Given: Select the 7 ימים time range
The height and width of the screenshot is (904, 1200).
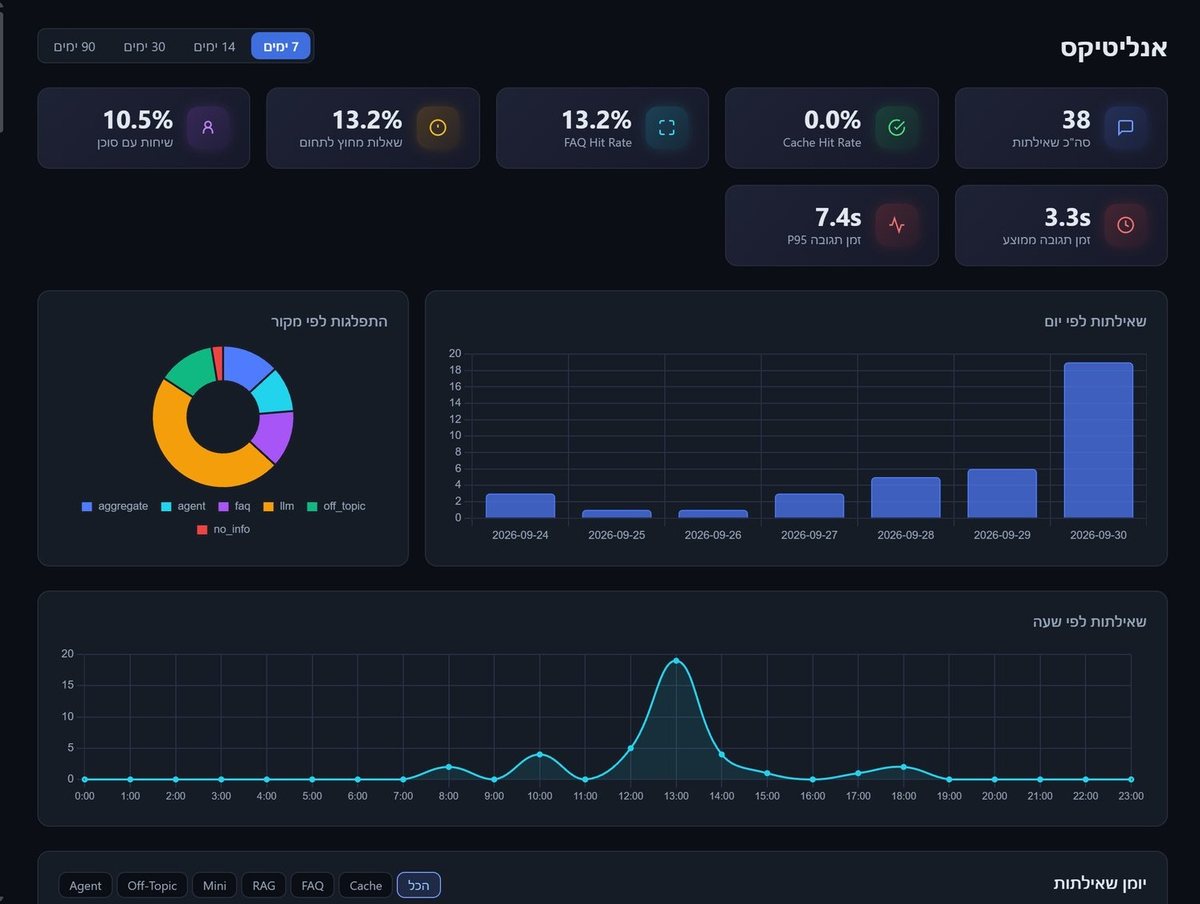Looking at the screenshot, I should point(281,46).
